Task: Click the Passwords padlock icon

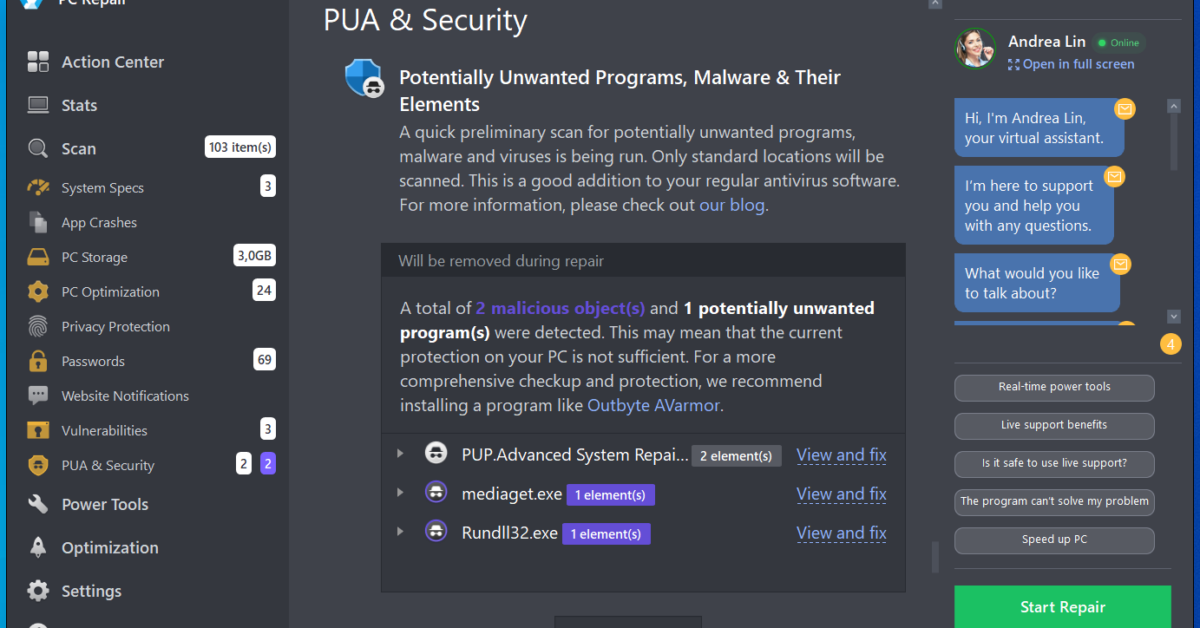Action: (38, 361)
